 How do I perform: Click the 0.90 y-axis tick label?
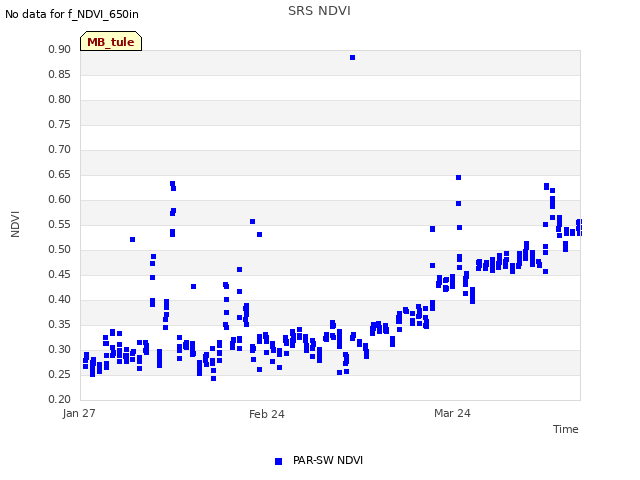coord(60,50)
